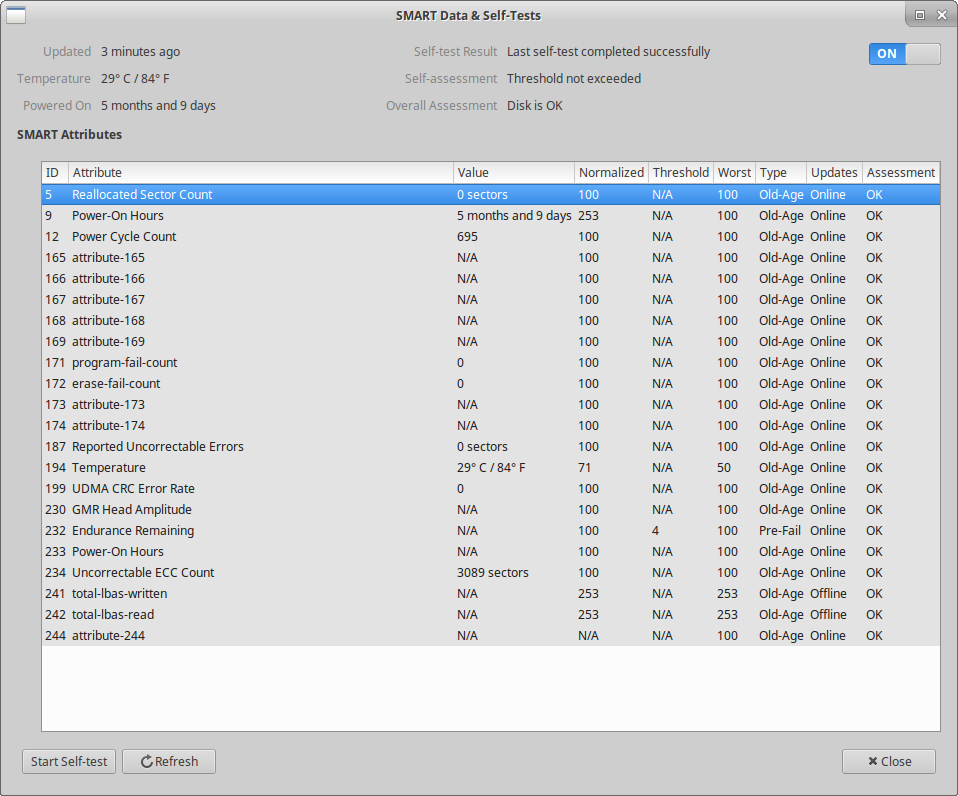Select the Endurance Remaining row

click(491, 531)
